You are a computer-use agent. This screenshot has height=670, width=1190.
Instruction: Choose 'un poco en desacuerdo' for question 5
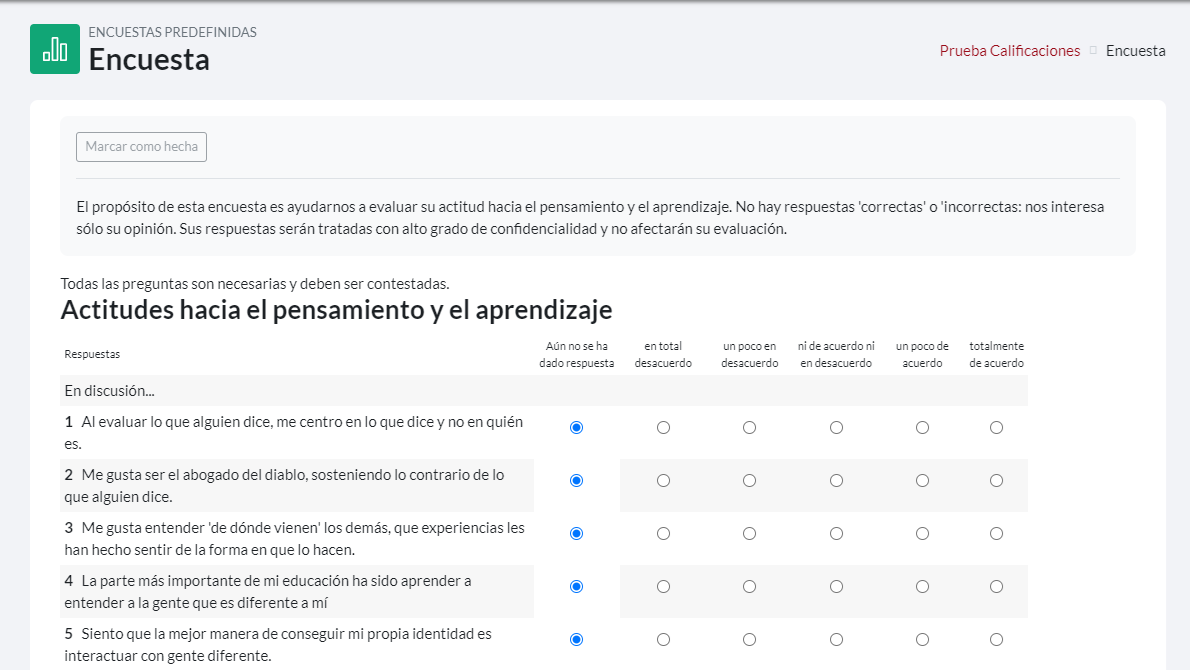(749, 640)
